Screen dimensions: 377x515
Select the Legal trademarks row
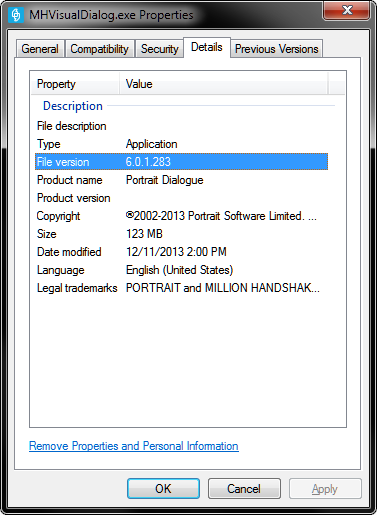click(x=181, y=288)
